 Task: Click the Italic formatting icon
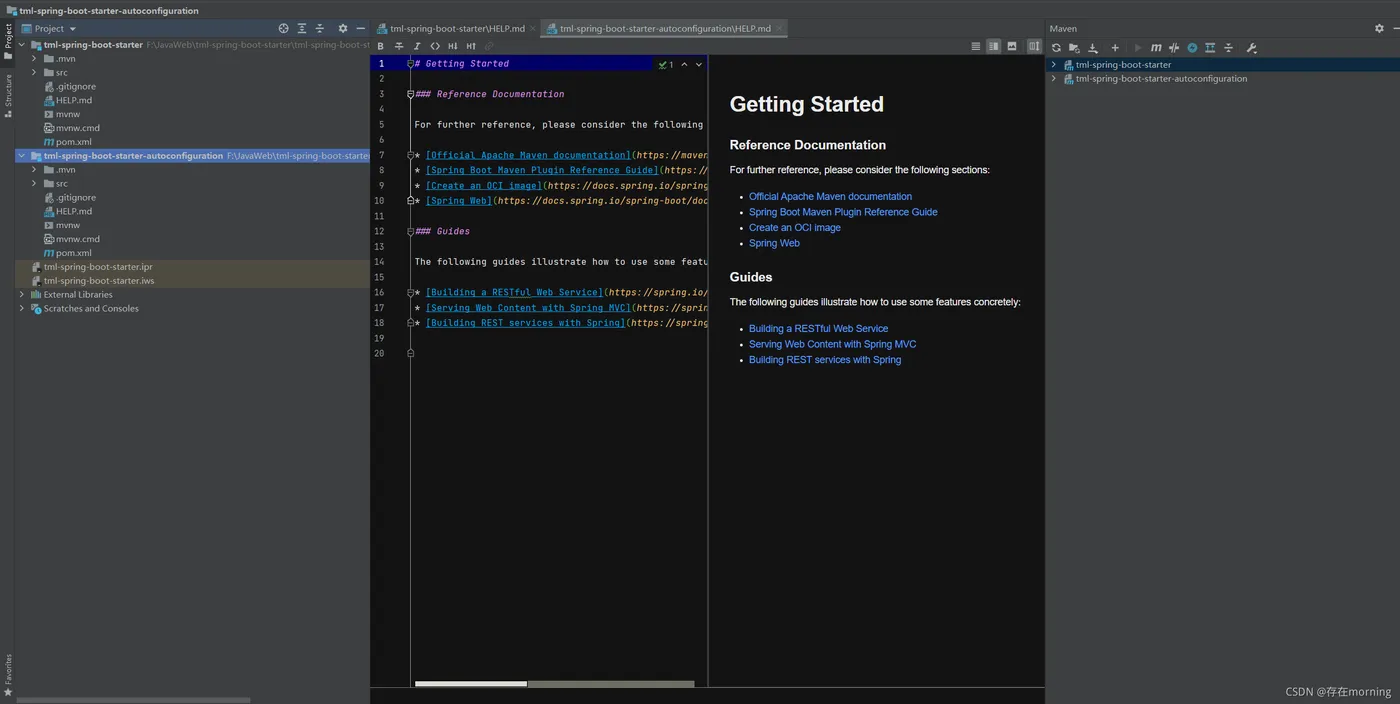pyautogui.click(x=417, y=46)
